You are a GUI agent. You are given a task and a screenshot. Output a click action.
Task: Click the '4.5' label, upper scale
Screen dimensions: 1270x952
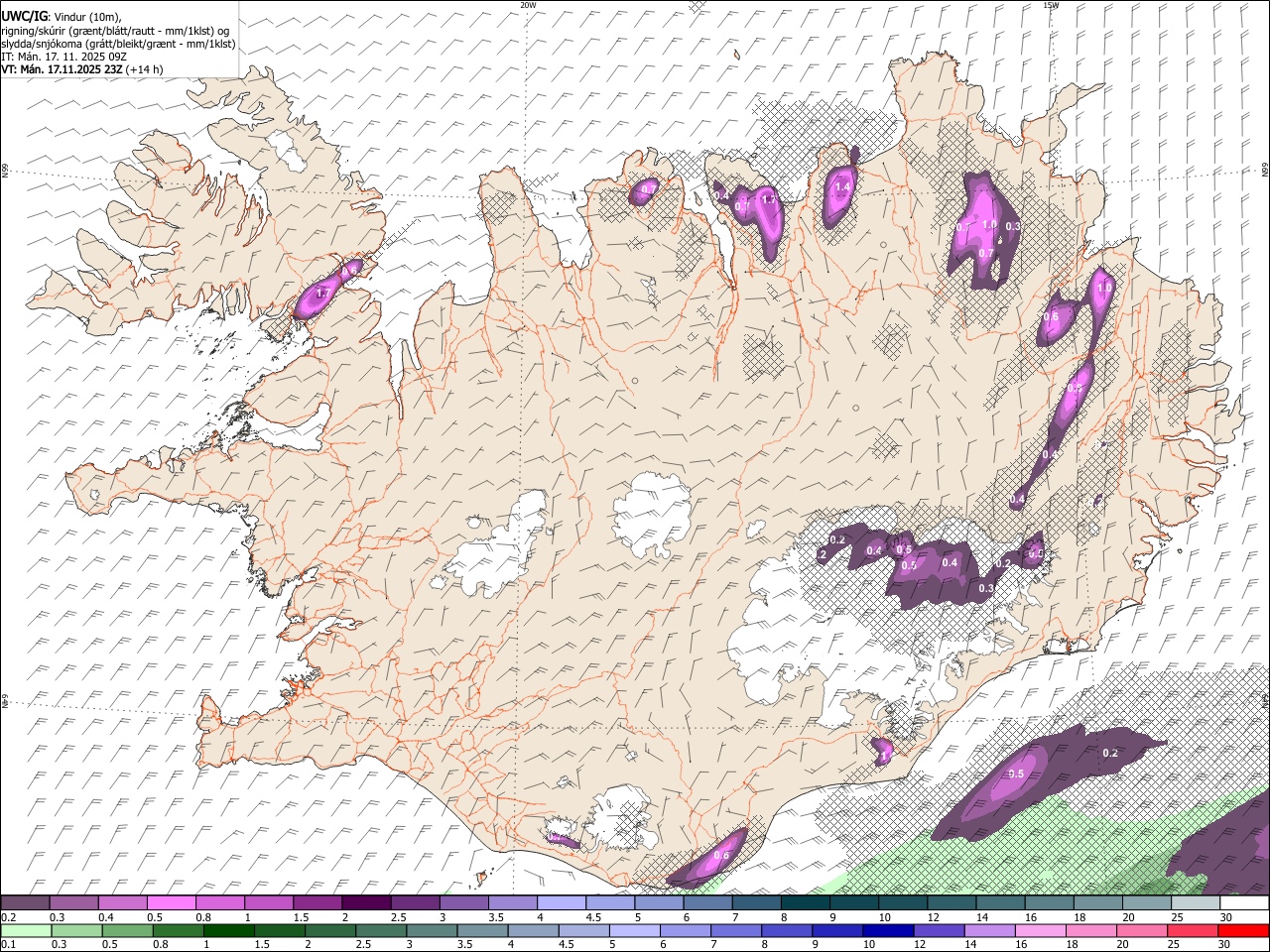point(593,917)
